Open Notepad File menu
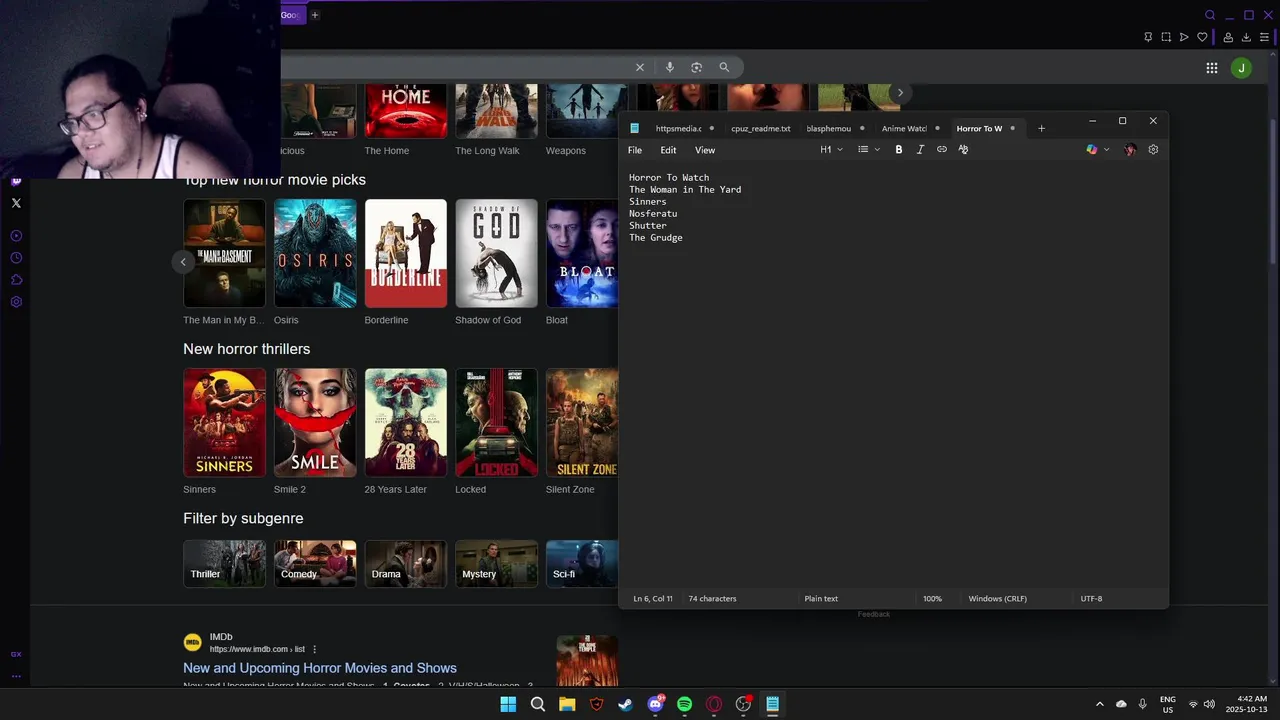The height and width of the screenshot is (720, 1280). (x=635, y=150)
